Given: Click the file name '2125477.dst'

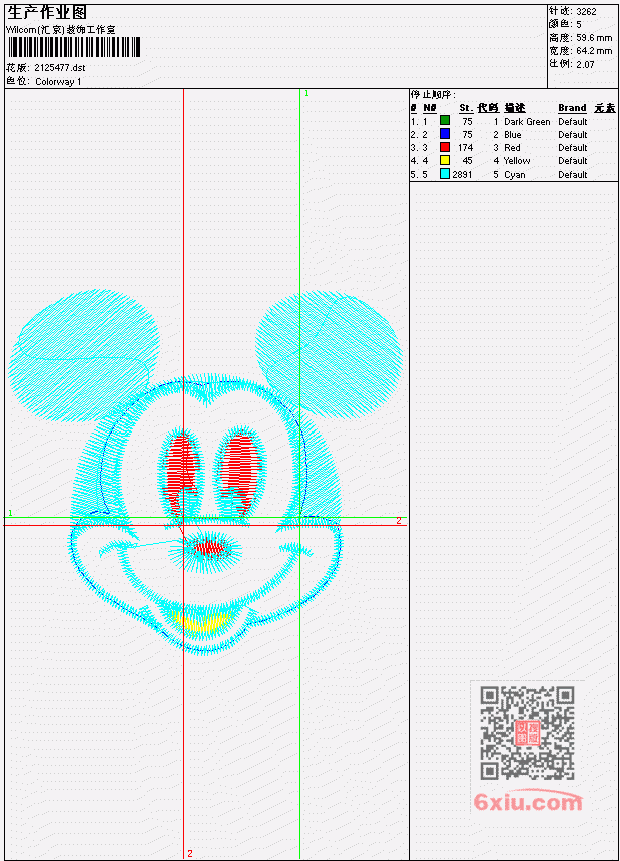Looking at the screenshot, I should point(60,68).
